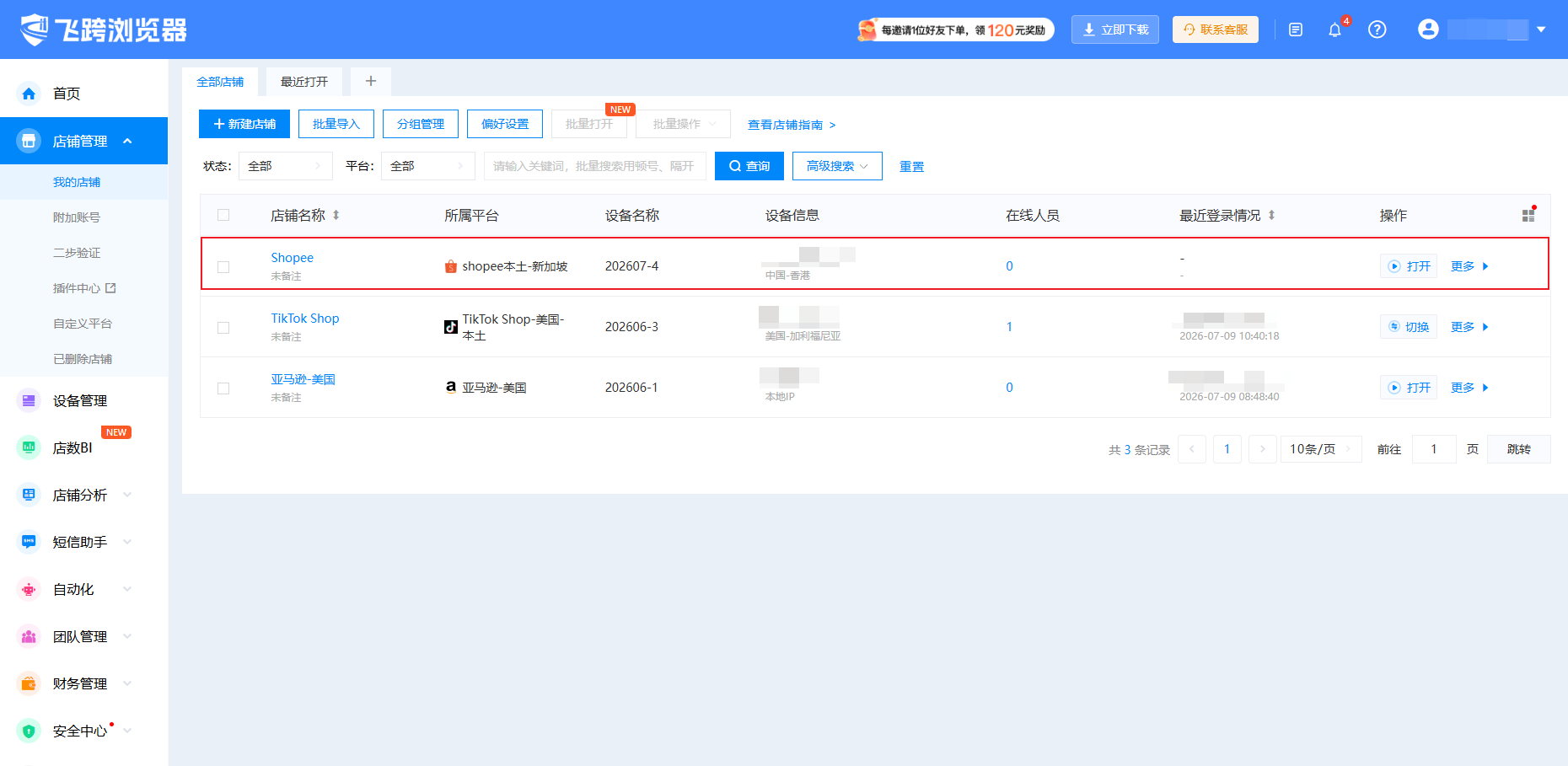Click the 立即下载 download button
Image resolution: width=1568 pixels, height=766 pixels.
point(1115,29)
